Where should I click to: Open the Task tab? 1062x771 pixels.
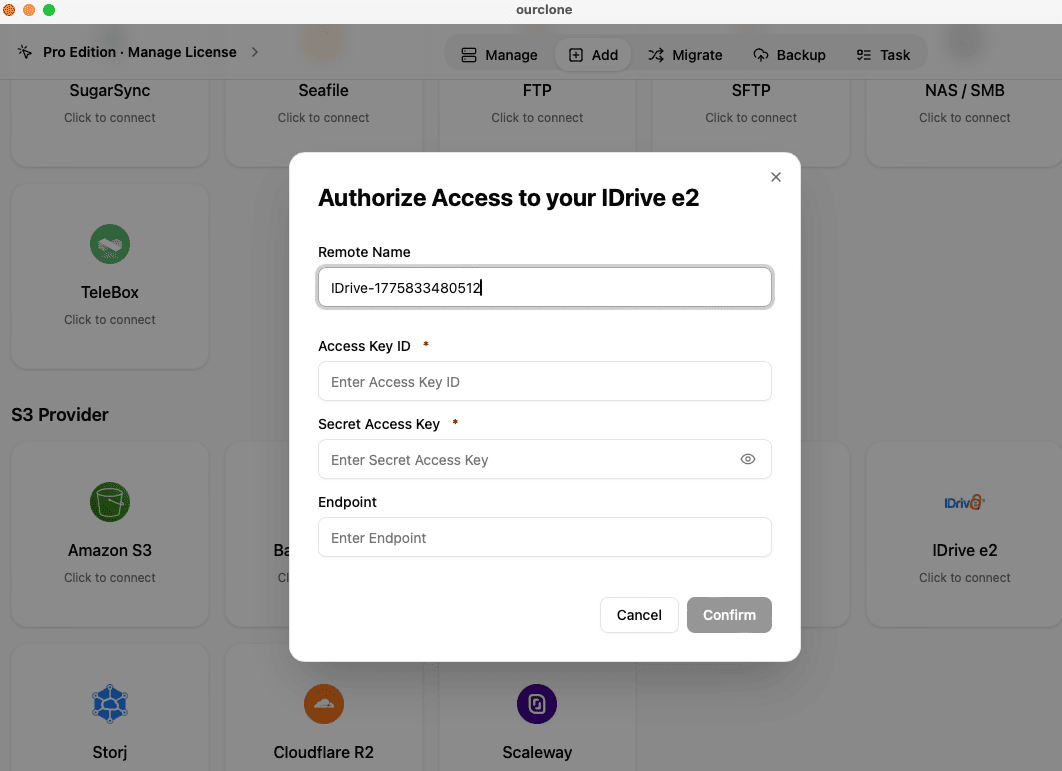884,55
